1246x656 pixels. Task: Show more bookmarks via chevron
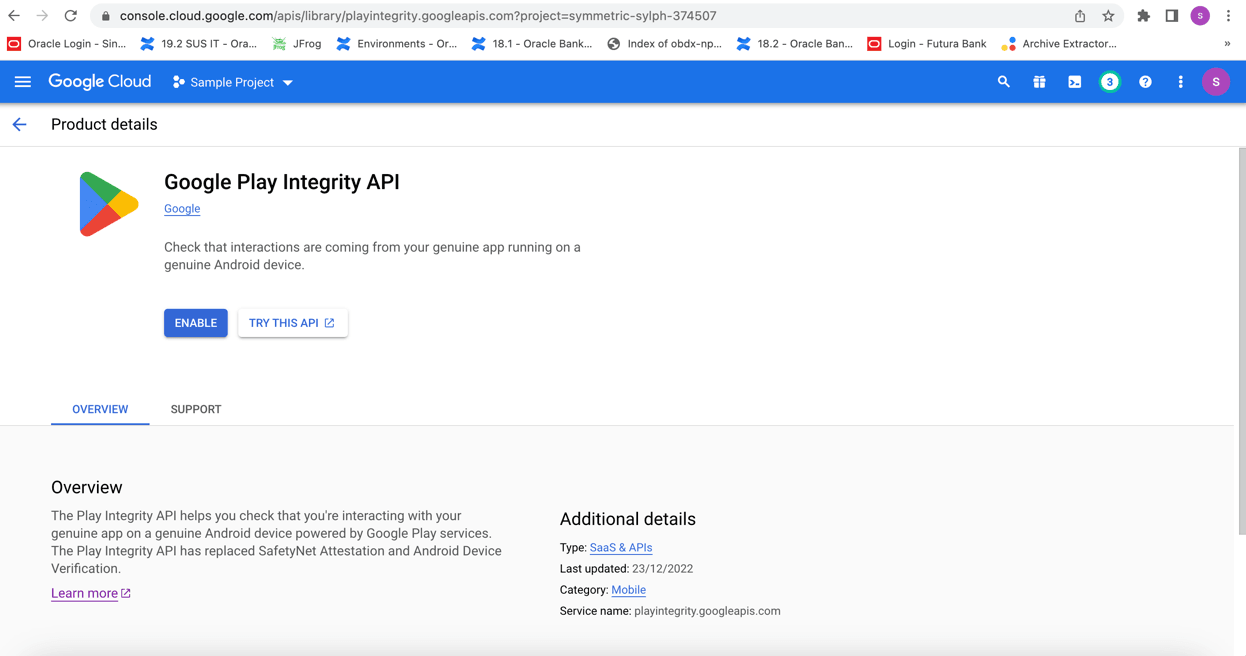(1227, 44)
